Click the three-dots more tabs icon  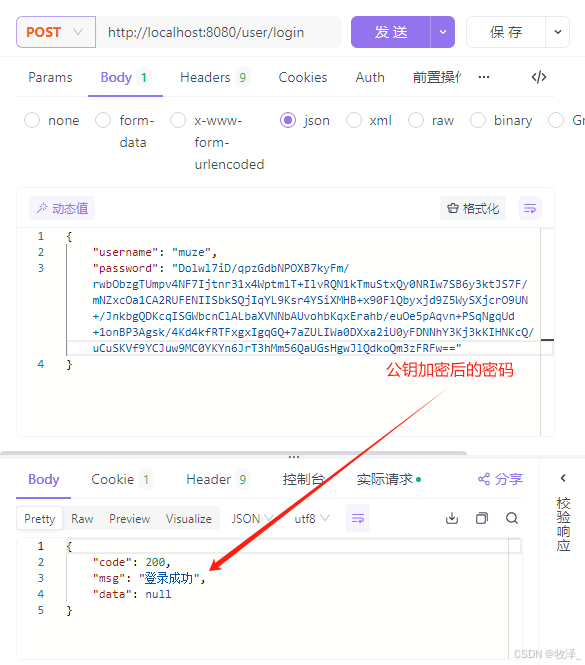tap(484, 77)
